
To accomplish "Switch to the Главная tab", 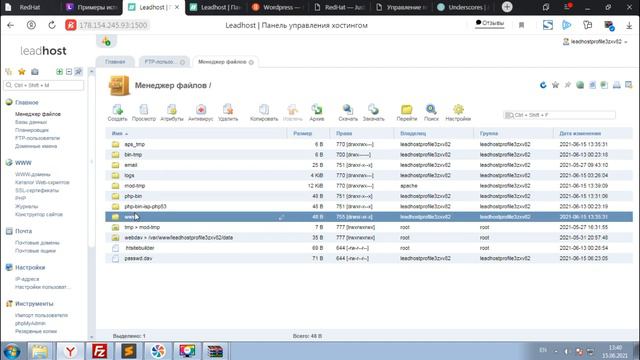I will tap(115, 62).
